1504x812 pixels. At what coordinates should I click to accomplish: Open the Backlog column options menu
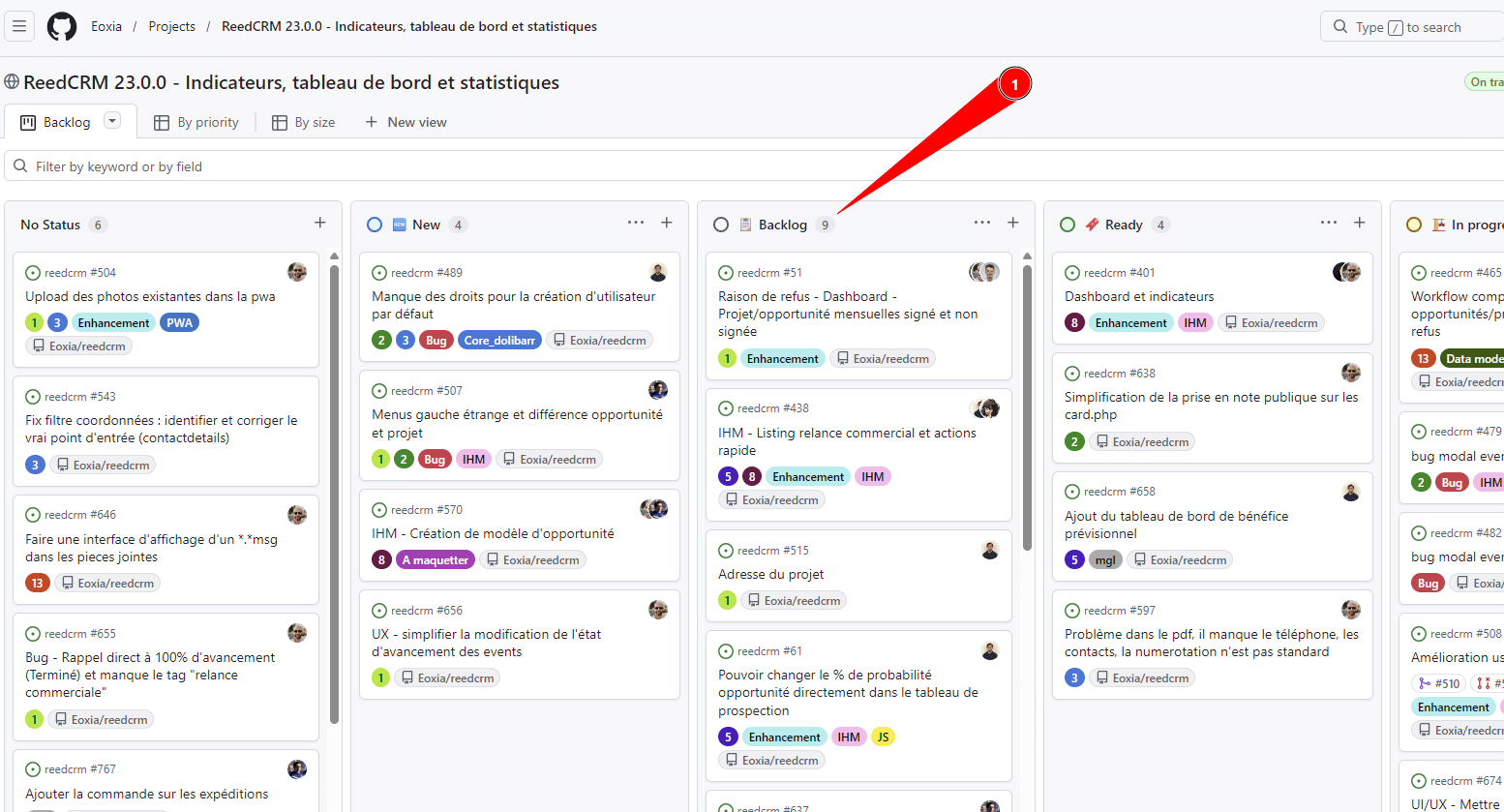[982, 223]
